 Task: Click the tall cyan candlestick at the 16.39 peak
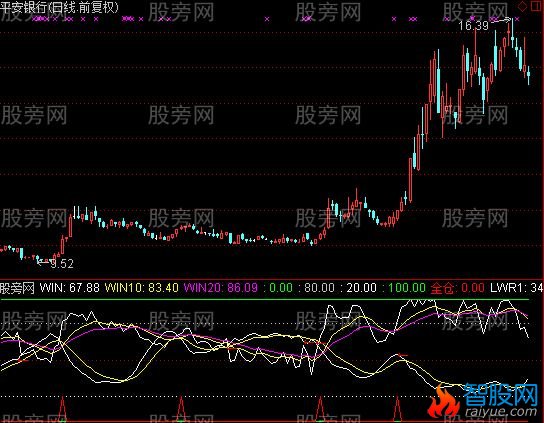(x=512, y=33)
